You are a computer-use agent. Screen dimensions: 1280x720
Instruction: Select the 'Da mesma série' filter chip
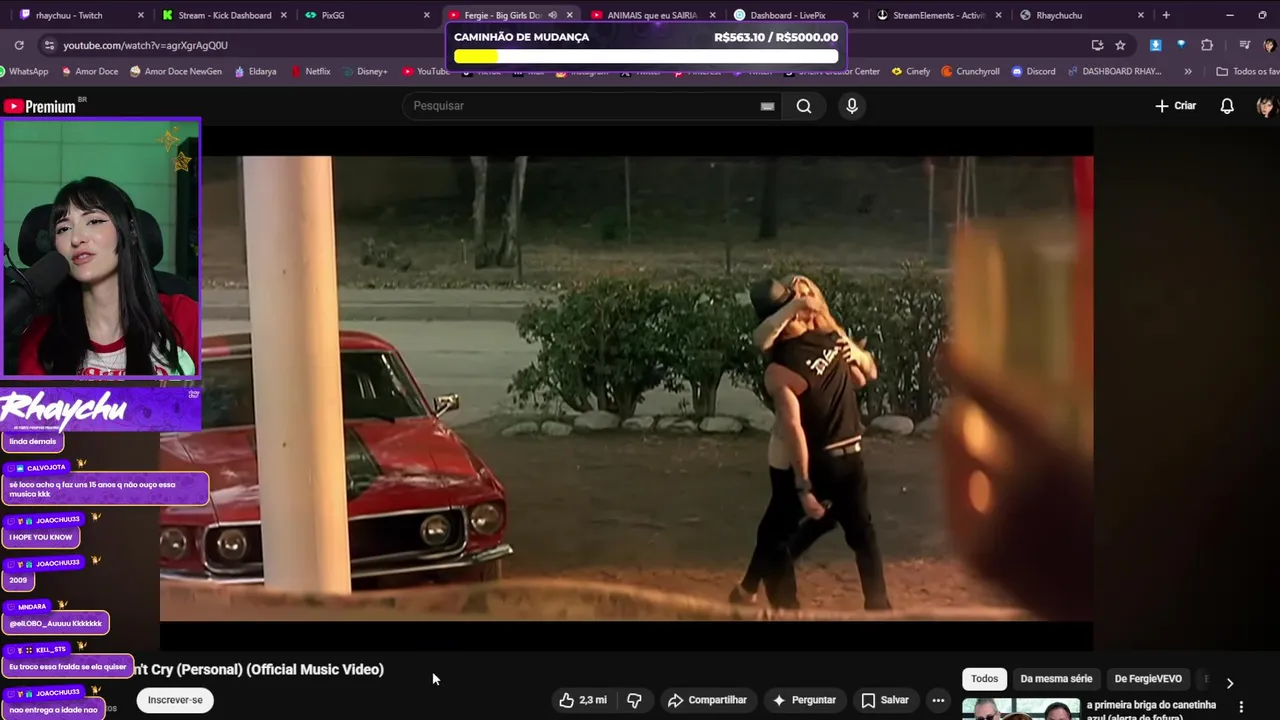coord(1056,679)
